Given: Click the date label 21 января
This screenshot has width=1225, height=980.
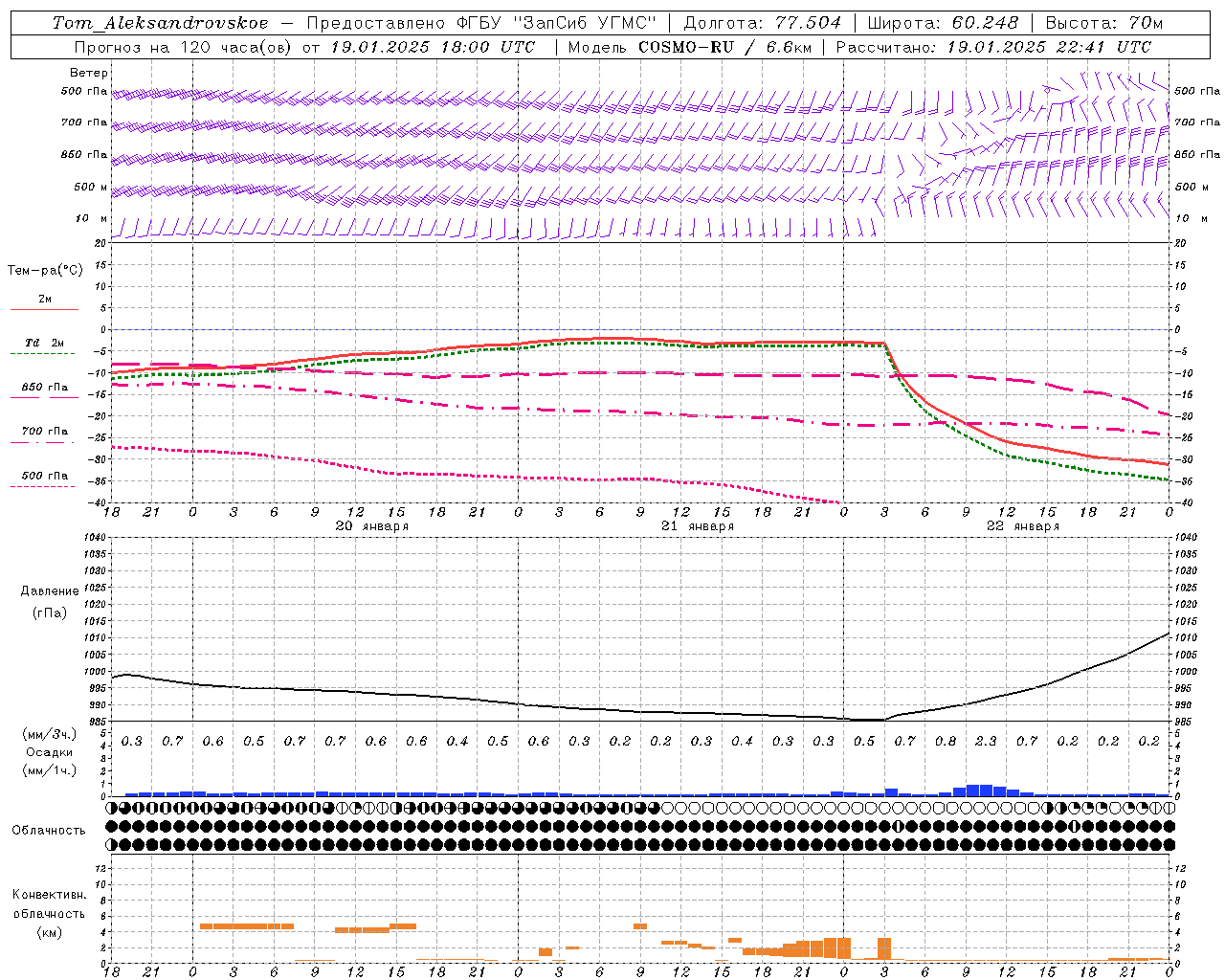Looking at the screenshot, I should coord(697,526).
